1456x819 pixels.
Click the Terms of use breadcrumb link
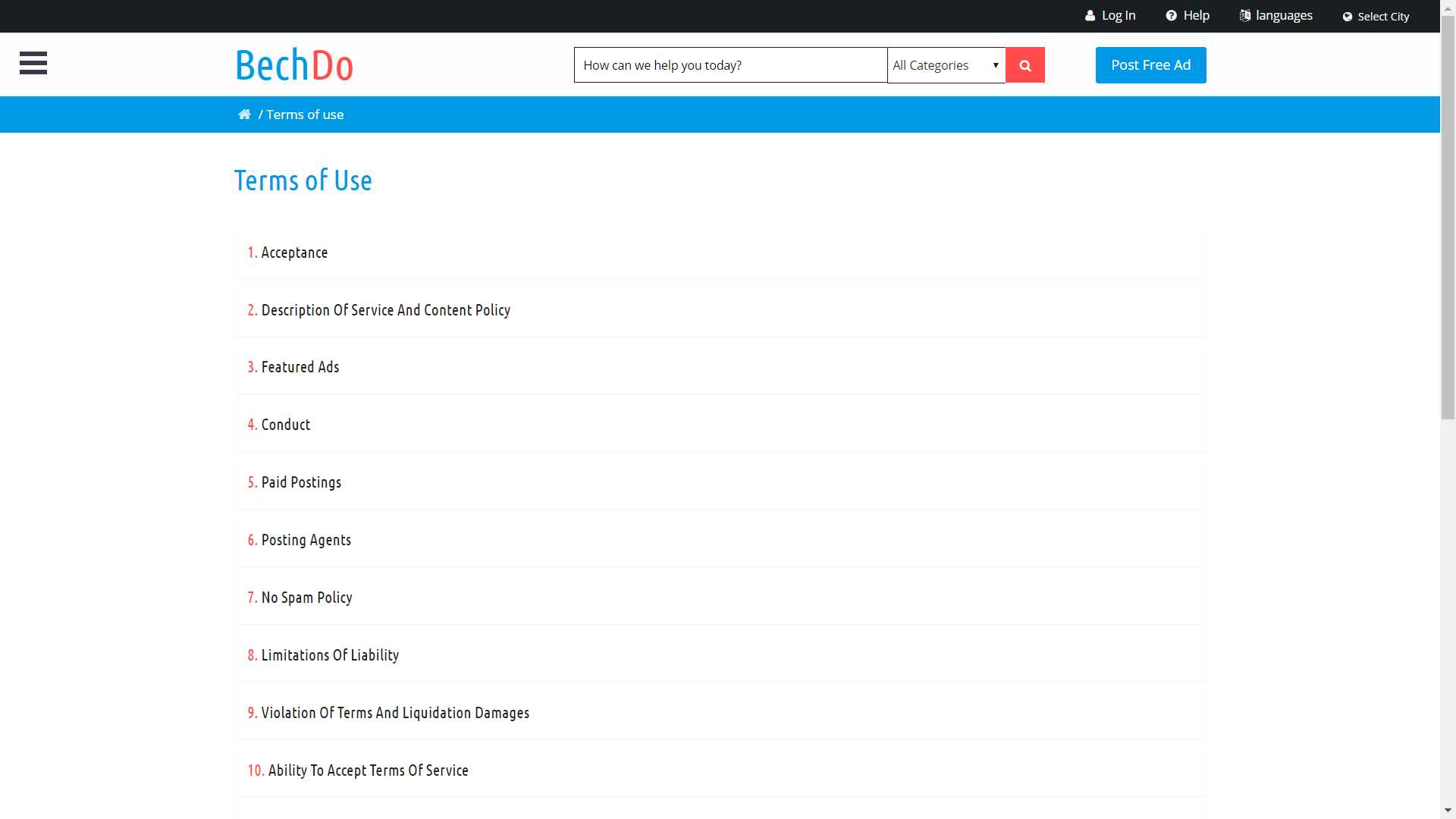coord(305,115)
